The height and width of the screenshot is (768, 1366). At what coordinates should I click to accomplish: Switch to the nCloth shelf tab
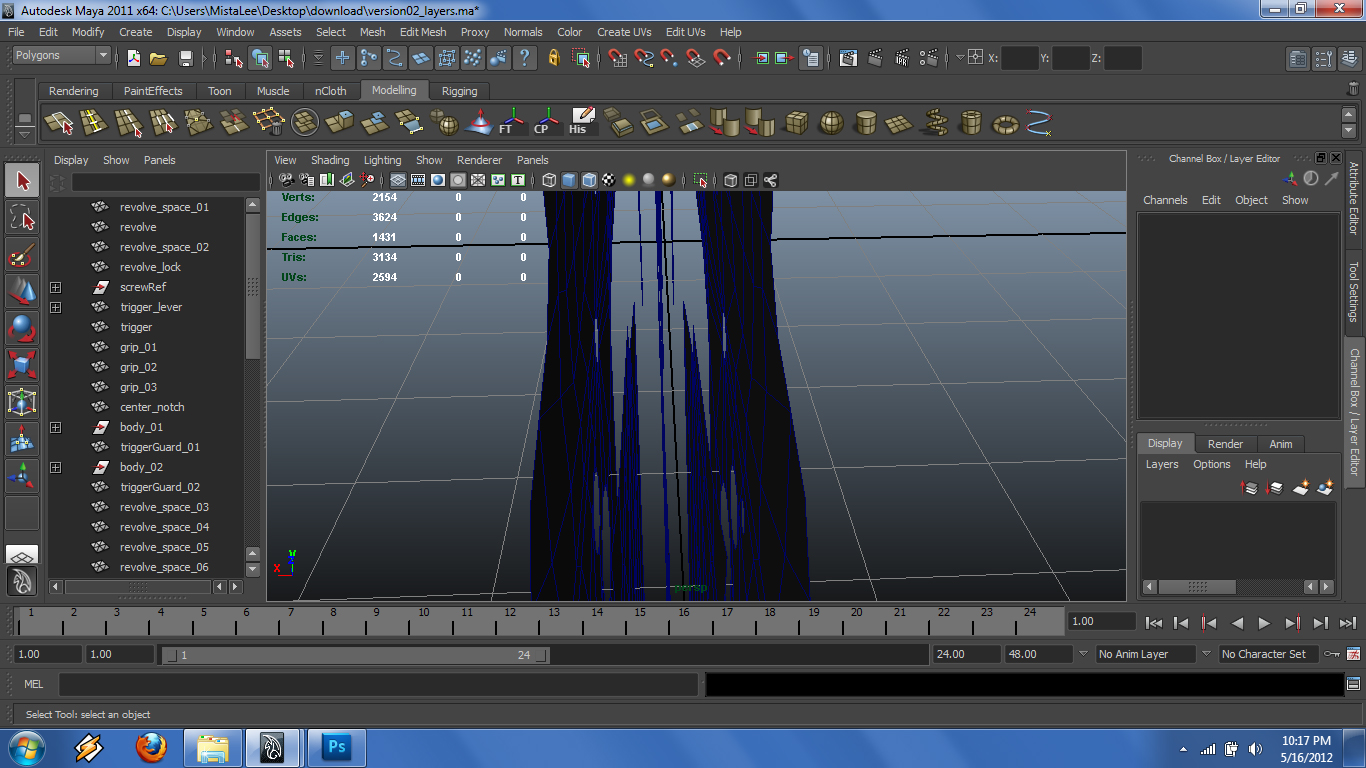(331, 91)
